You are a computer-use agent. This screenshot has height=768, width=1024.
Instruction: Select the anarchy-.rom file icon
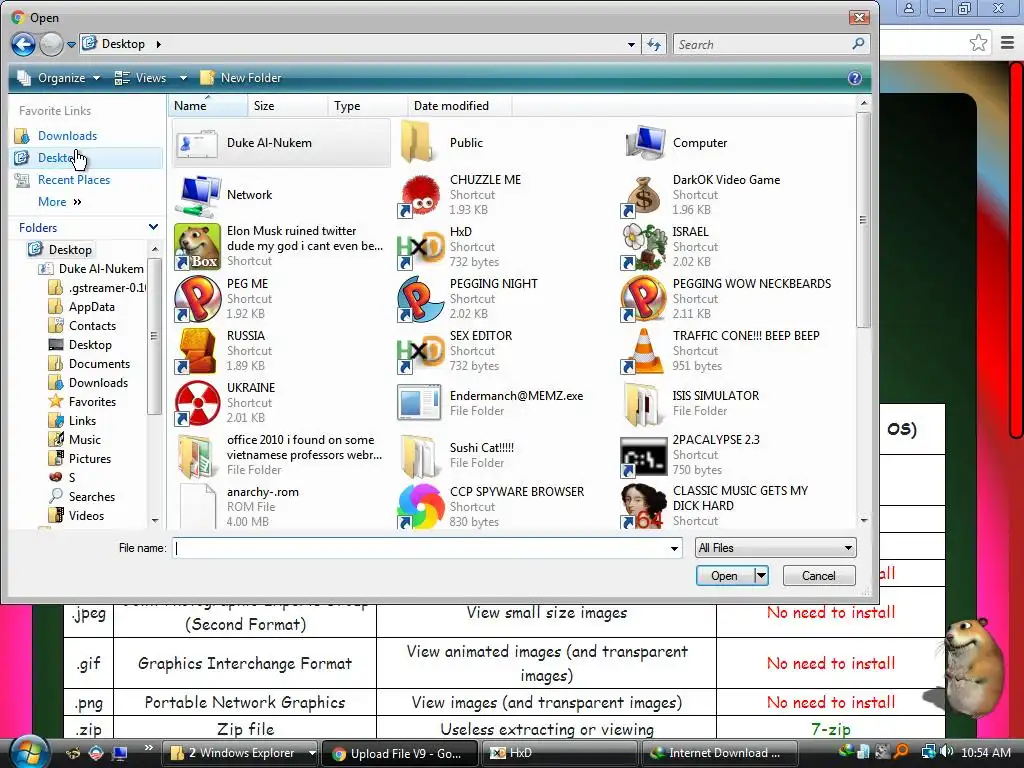pos(197,506)
